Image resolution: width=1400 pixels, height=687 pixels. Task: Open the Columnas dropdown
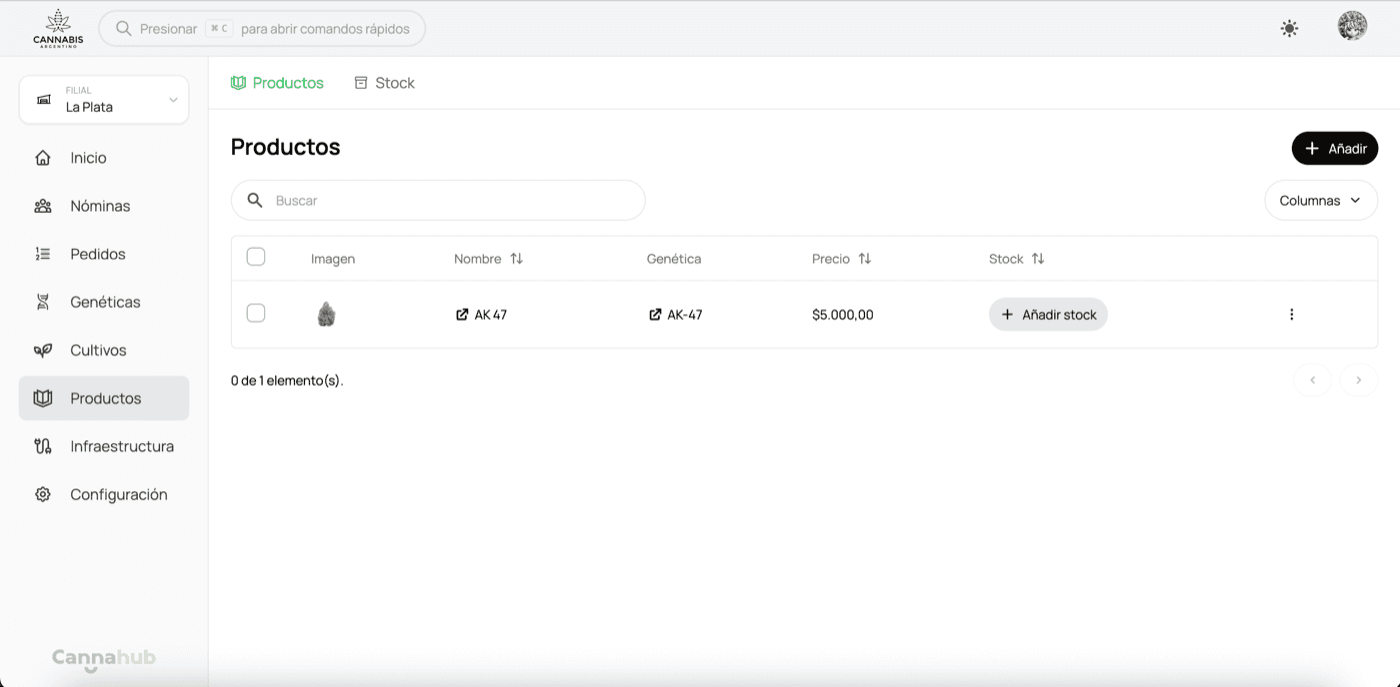(1320, 200)
